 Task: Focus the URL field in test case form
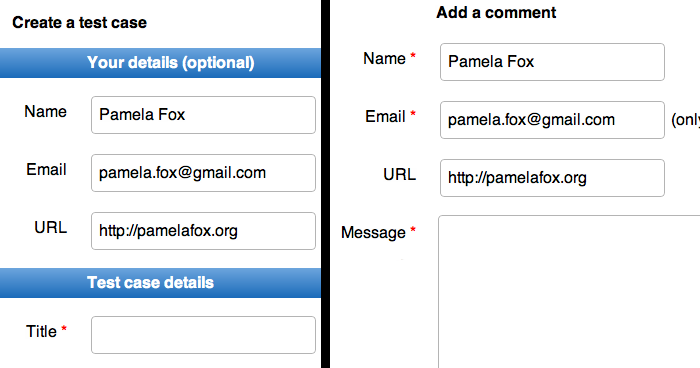pyautogui.click(x=203, y=231)
